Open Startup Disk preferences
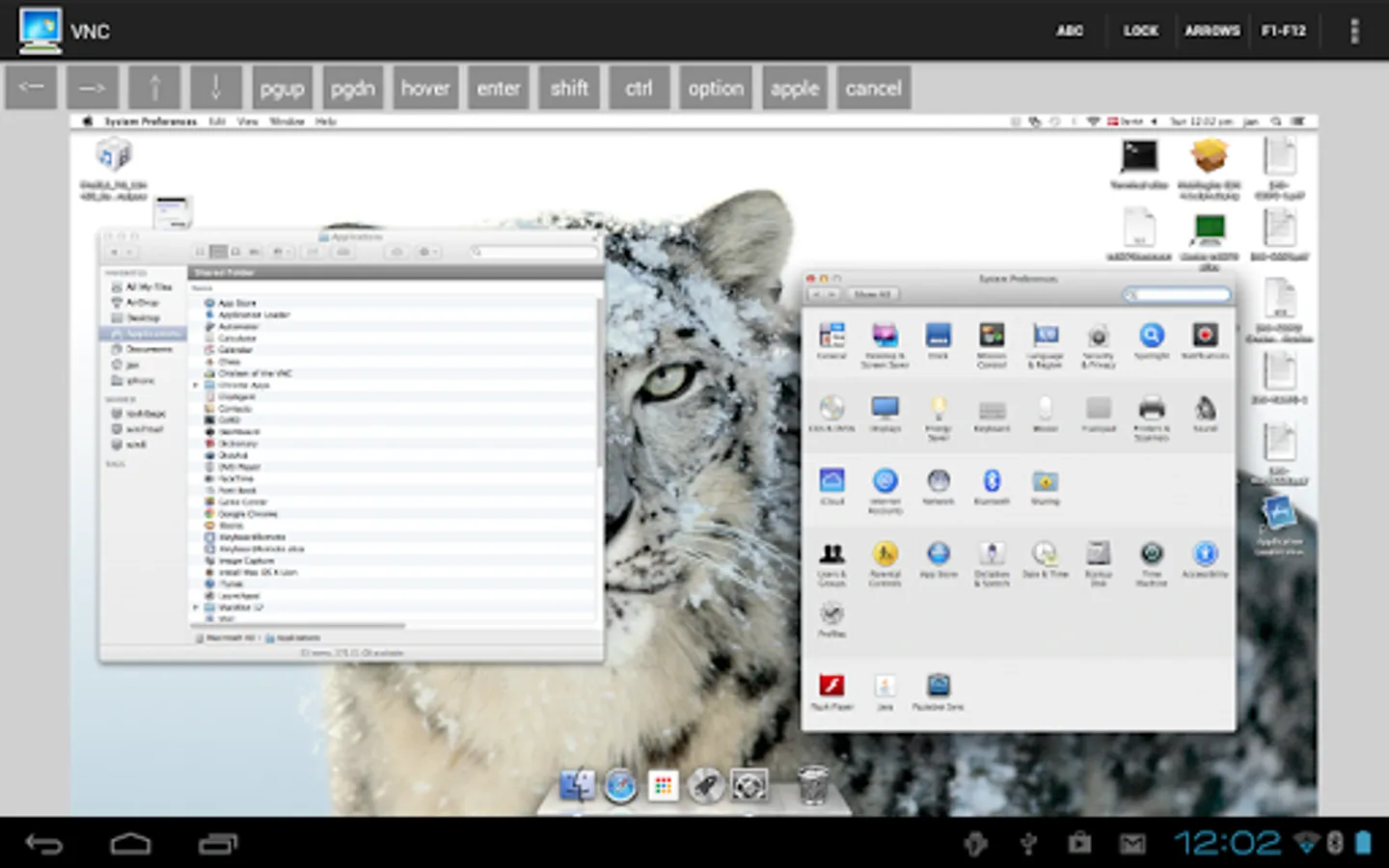This screenshot has width=1389, height=868. 1099,564
